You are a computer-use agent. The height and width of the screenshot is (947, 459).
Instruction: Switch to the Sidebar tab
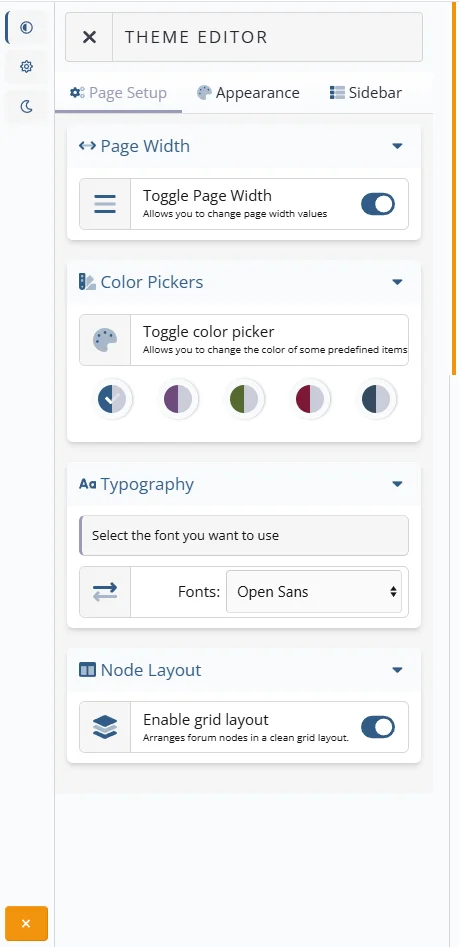click(x=366, y=93)
